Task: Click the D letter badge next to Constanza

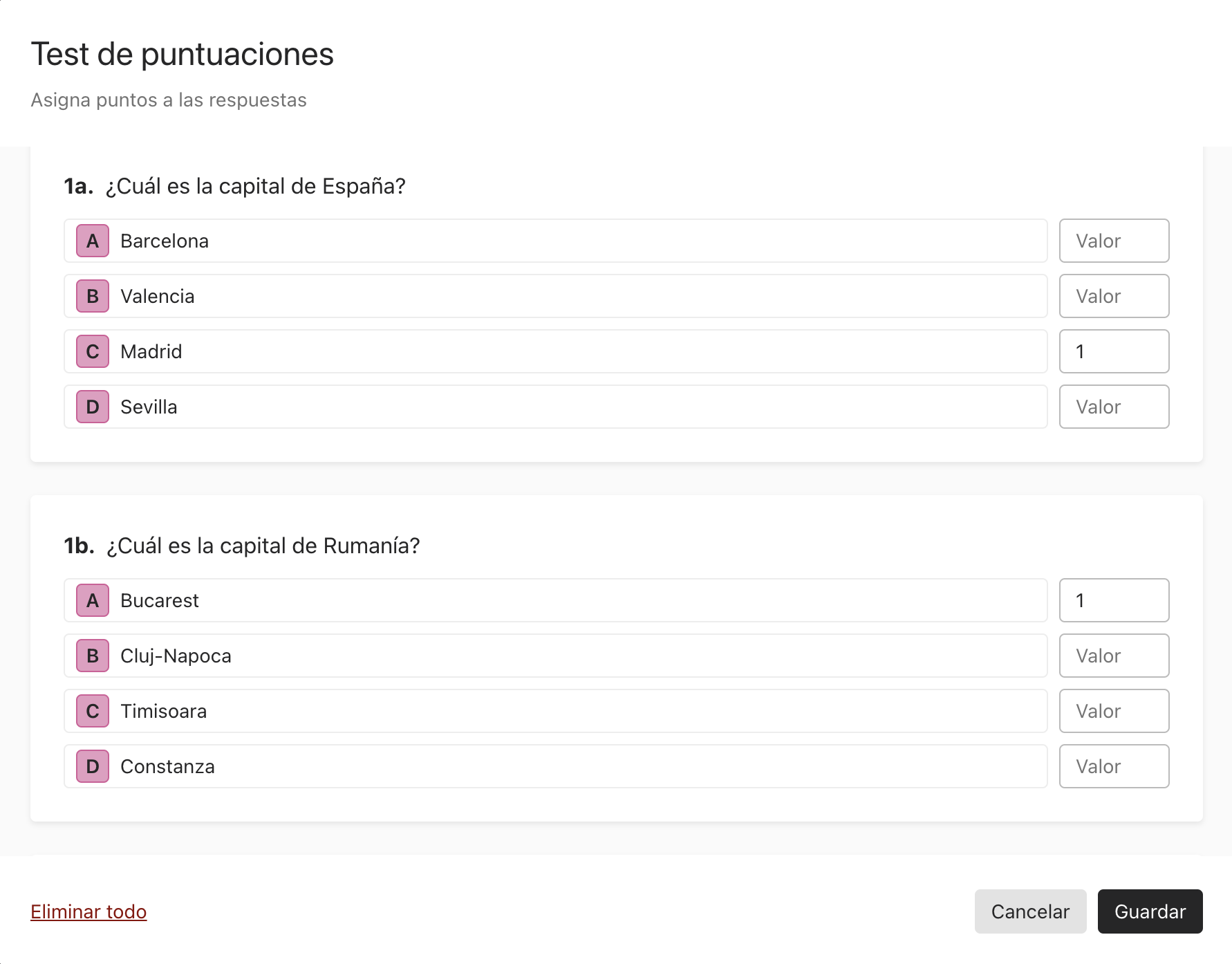Action: (x=93, y=766)
